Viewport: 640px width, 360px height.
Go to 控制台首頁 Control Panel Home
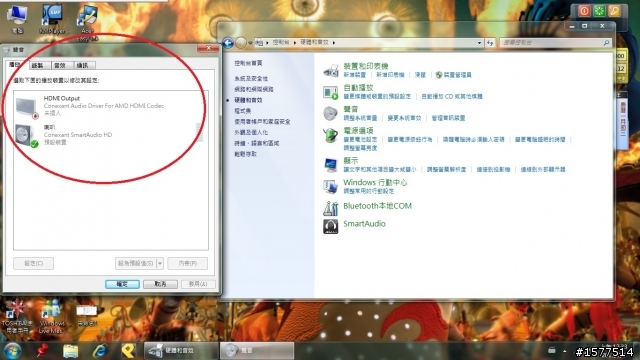(248, 63)
